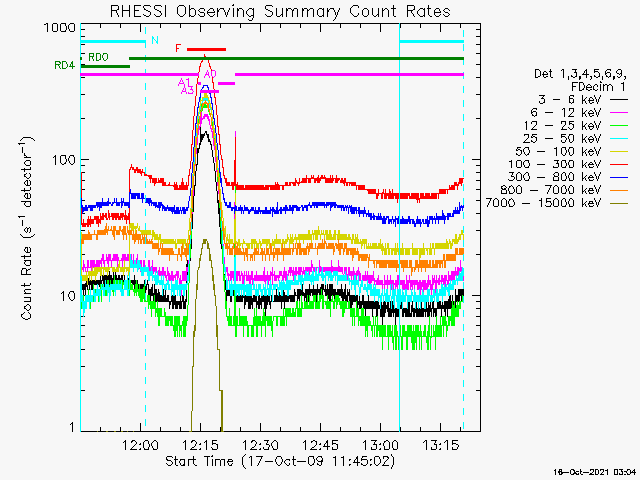
Task: Click the 'FDecim 1' label
Action: (x=598, y=87)
